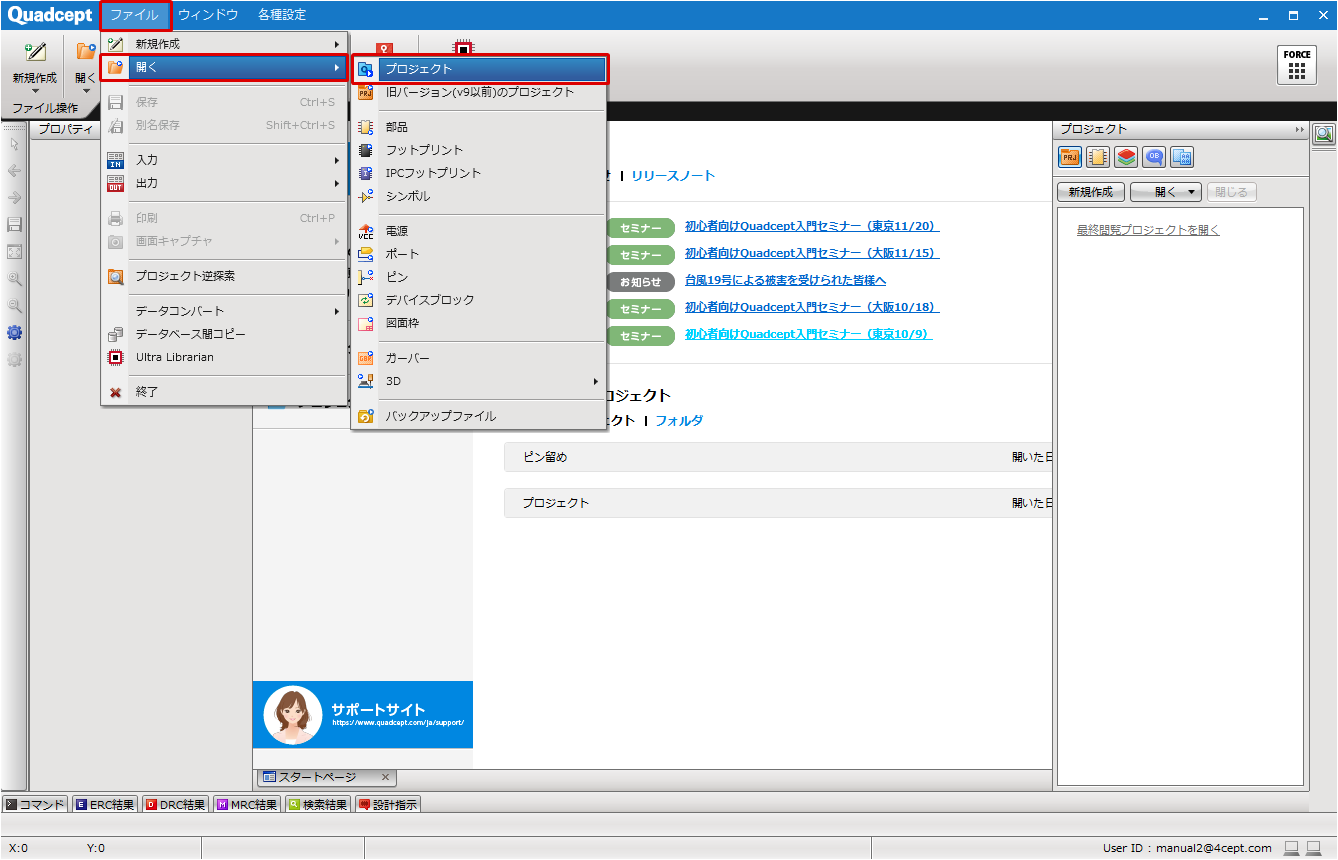
Task: Choose シンボル from the submenu
Action: (x=479, y=196)
